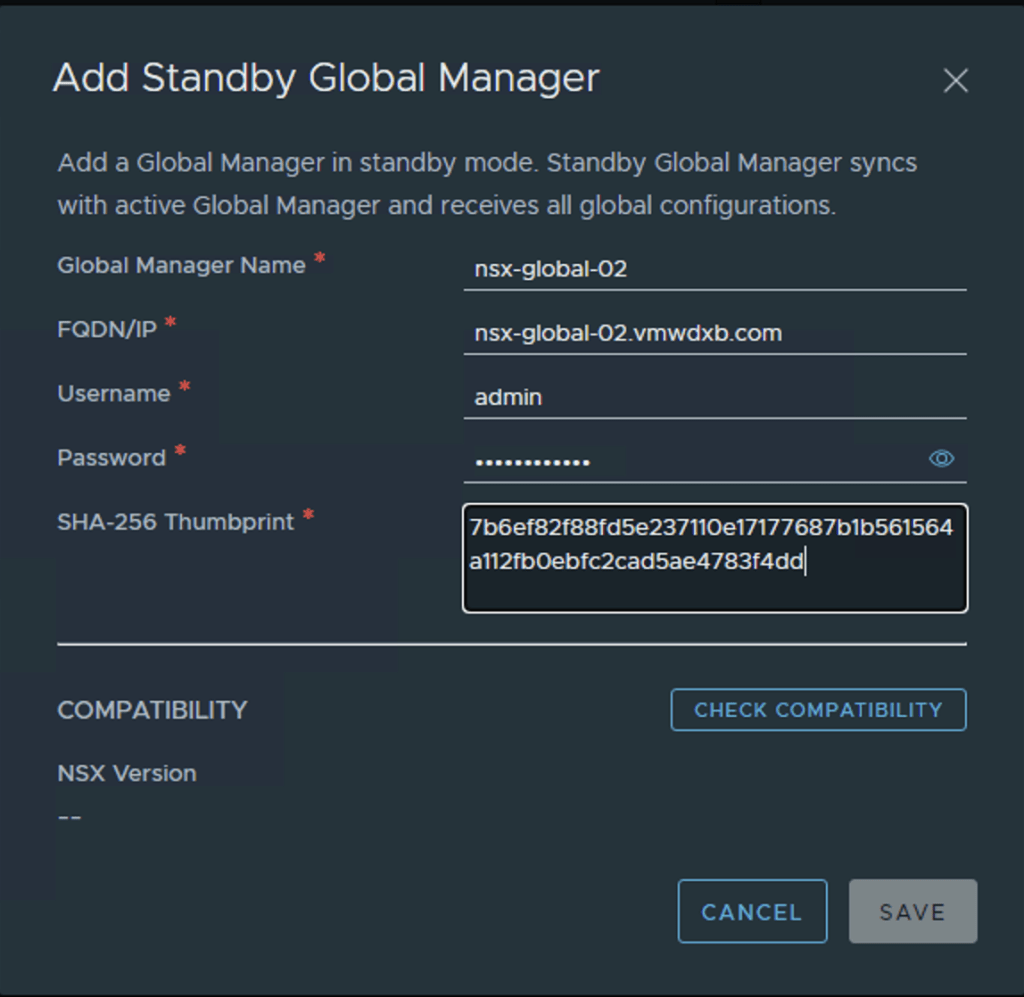1024x997 pixels.
Task: Show password using the eye icon
Action: [941, 459]
